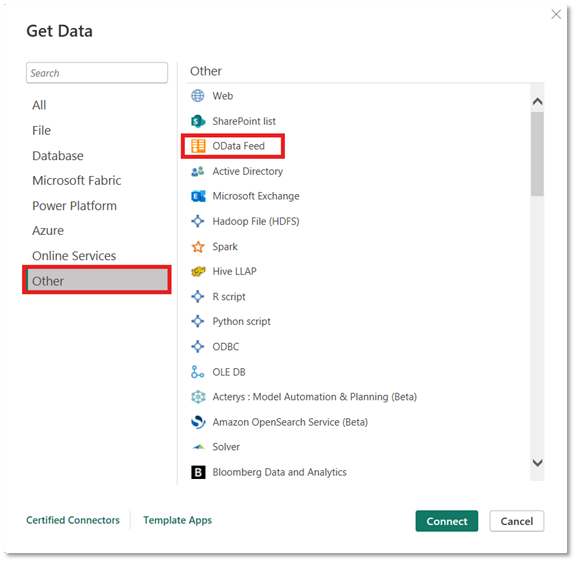Click the Amazon OpenSearch Service icon
Screen dimensions: 576x562
click(198, 422)
